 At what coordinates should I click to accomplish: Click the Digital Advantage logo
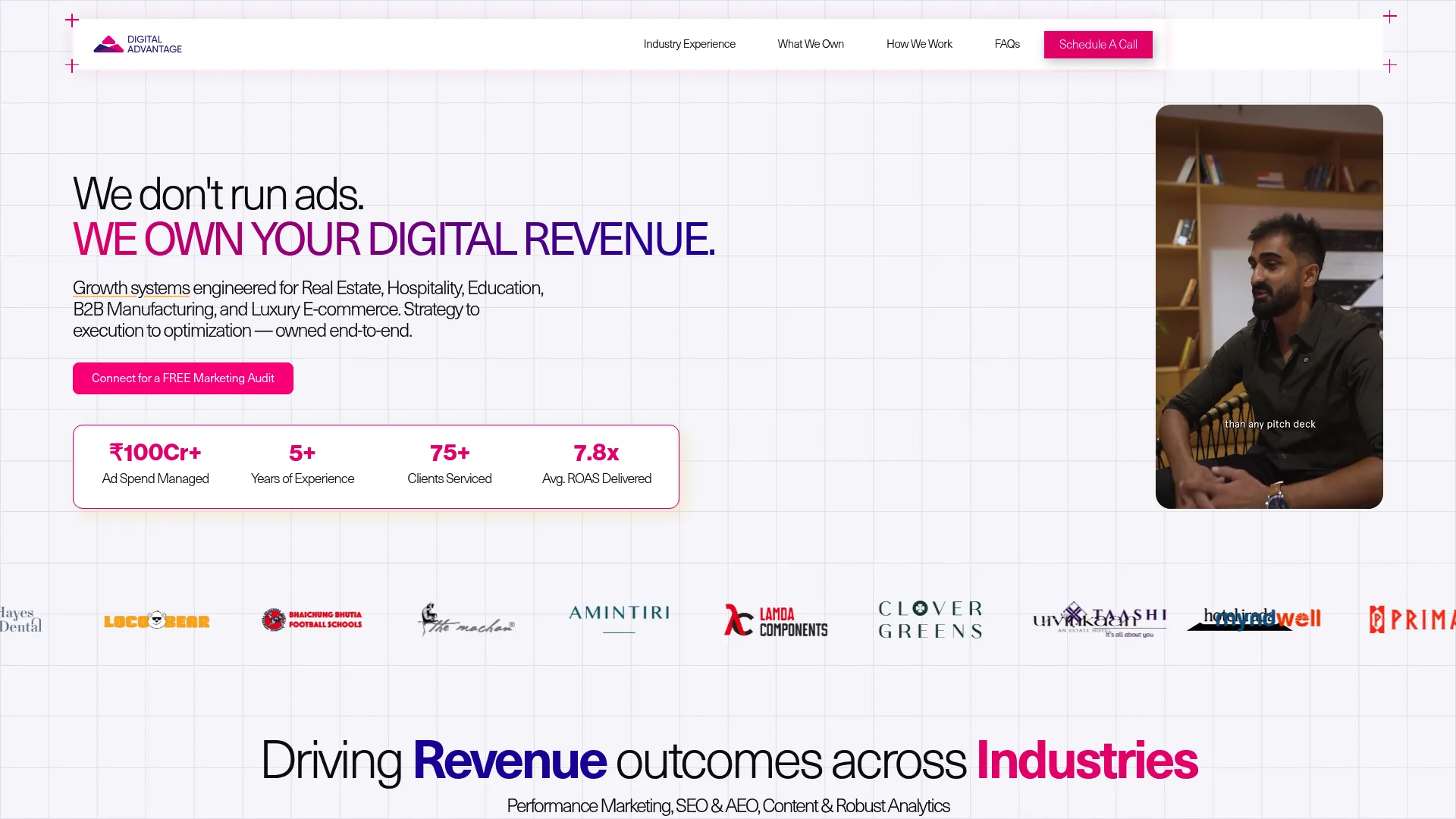[137, 44]
